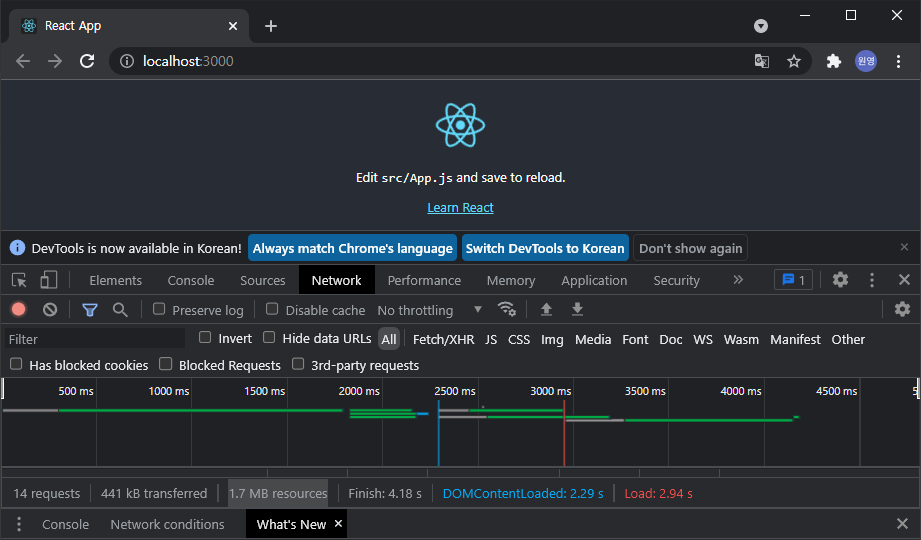This screenshot has width=921, height=540.
Task: Check Blocked Requests
Action: coord(166,364)
